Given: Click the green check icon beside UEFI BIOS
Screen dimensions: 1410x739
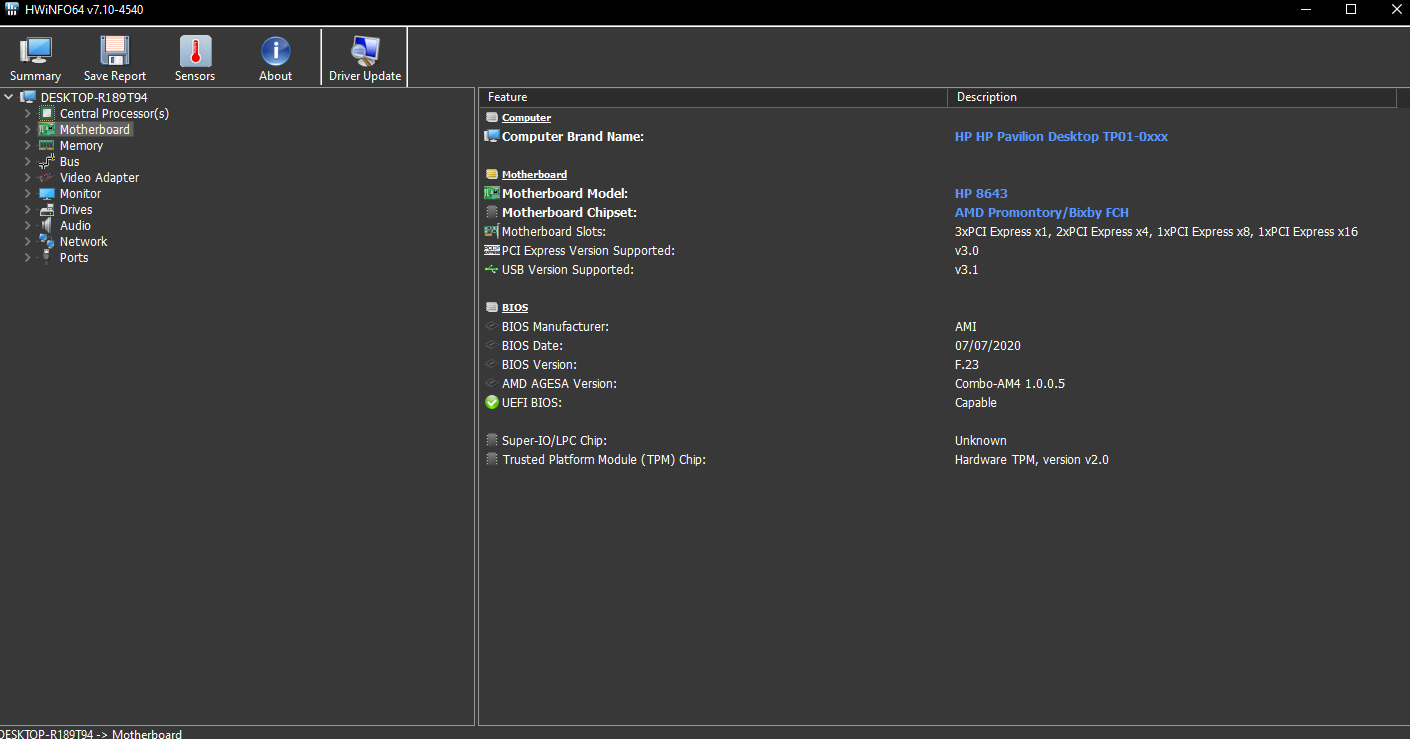Looking at the screenshot, I should click(491, 402).
